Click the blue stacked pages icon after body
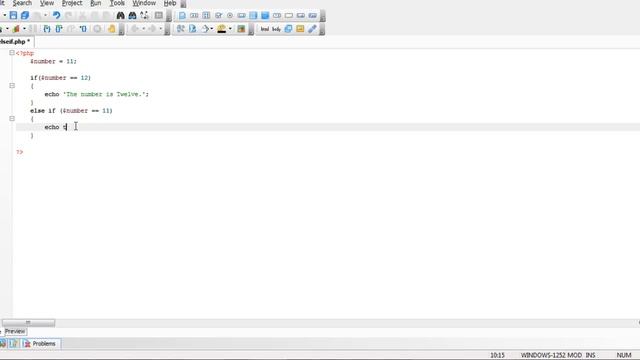This screenshot has width=640, height=360. [x=288, y=29]
